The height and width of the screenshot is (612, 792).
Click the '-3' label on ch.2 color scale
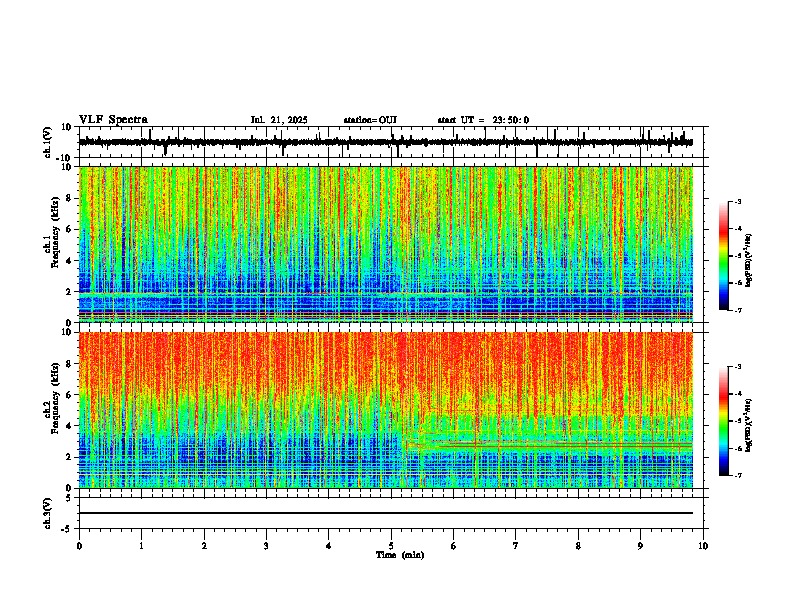point(738,367)
